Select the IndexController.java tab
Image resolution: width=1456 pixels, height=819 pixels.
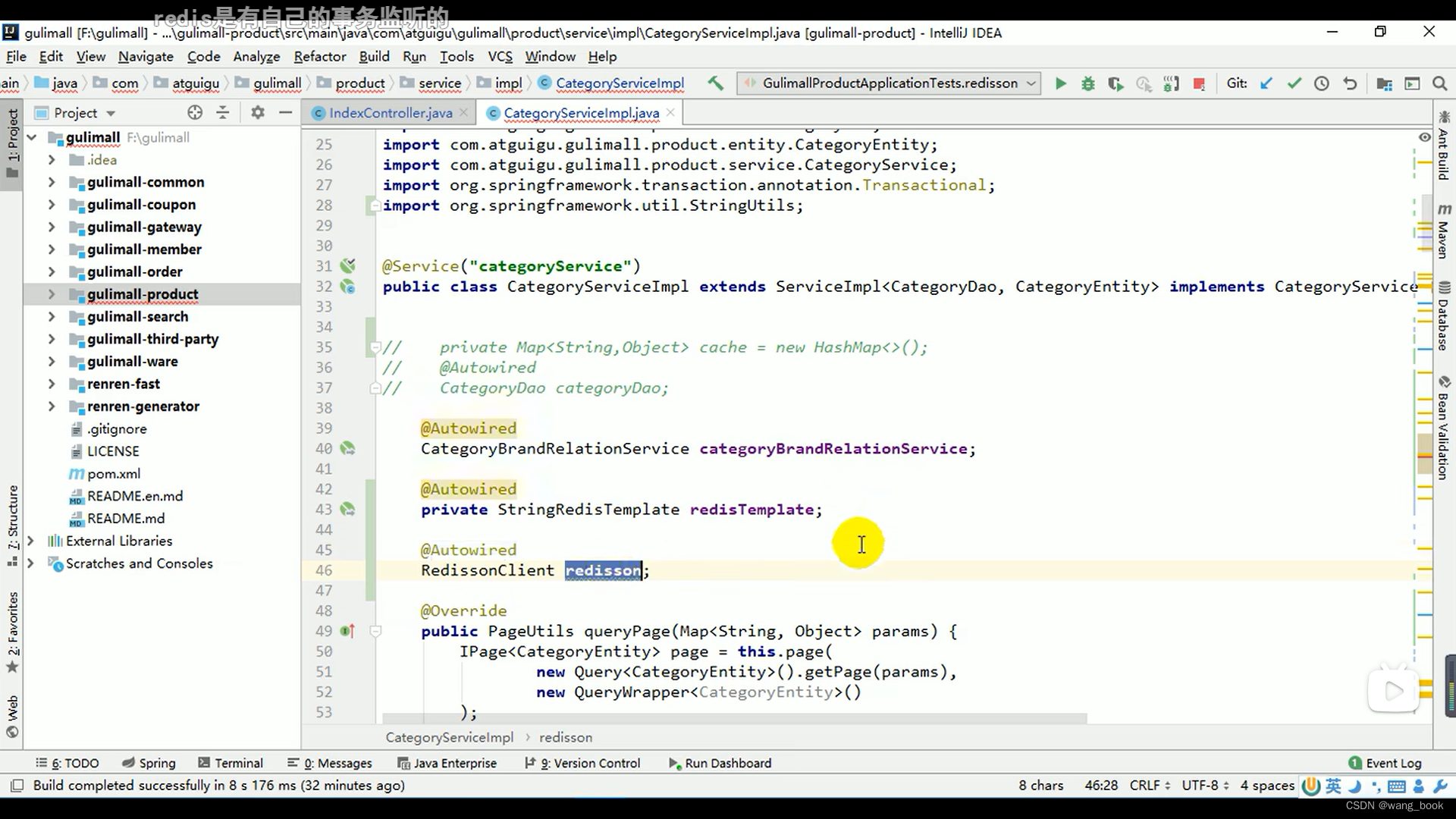(391, 112)
